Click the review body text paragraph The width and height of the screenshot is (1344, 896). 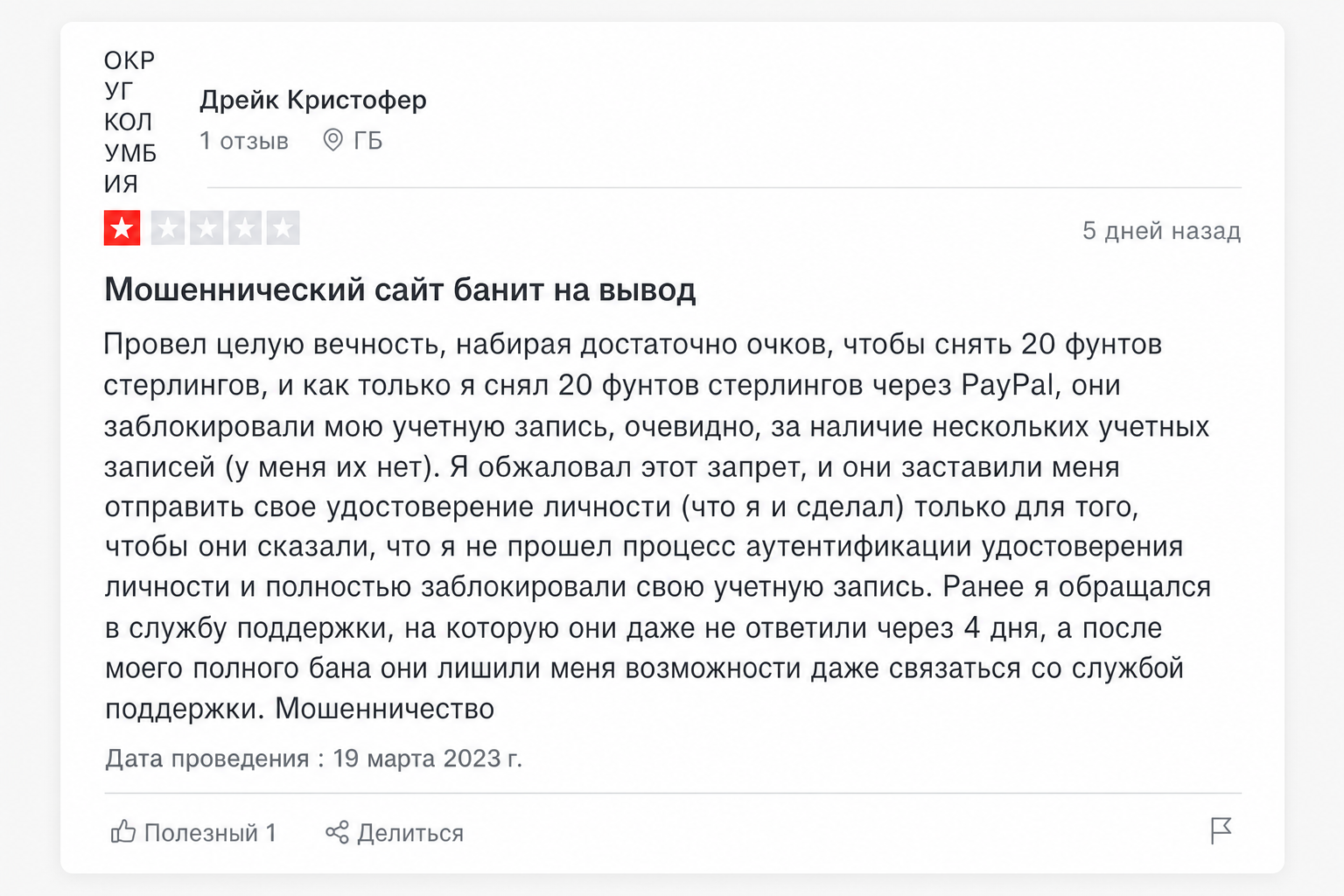(658, 526)
